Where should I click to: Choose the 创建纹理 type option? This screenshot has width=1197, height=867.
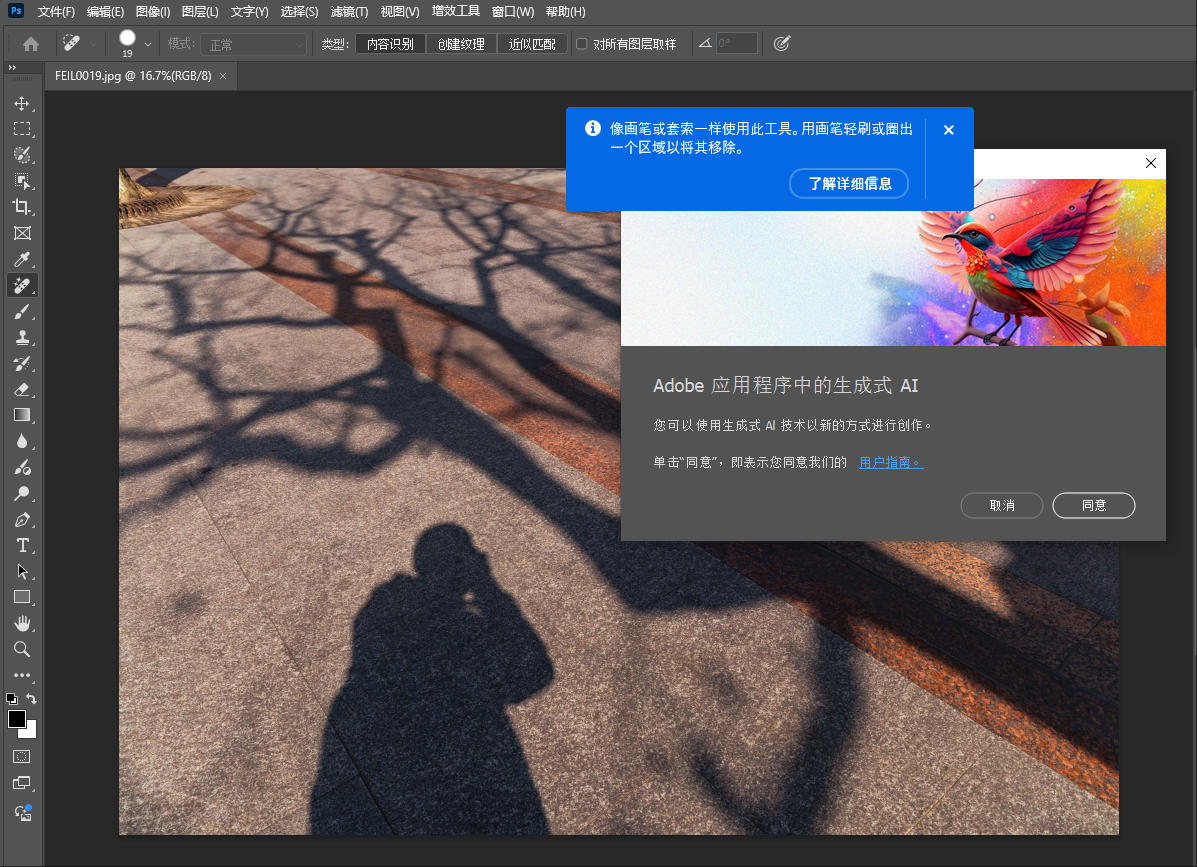(461, 44)
